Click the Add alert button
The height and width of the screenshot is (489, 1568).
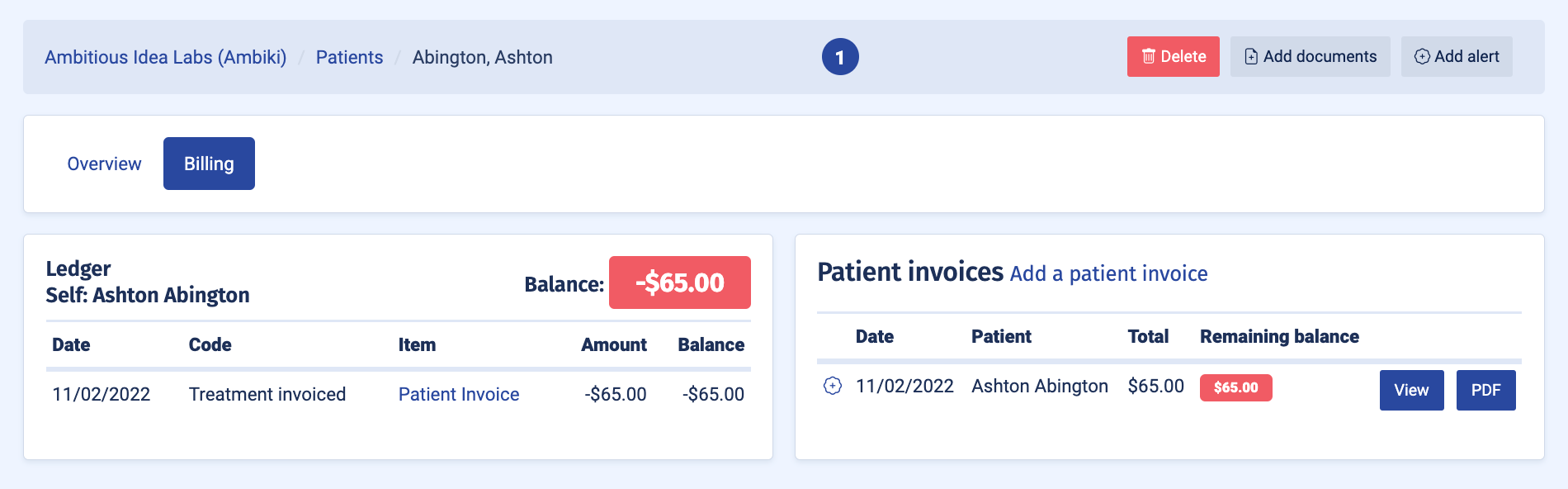click(x=1457, y=56)
